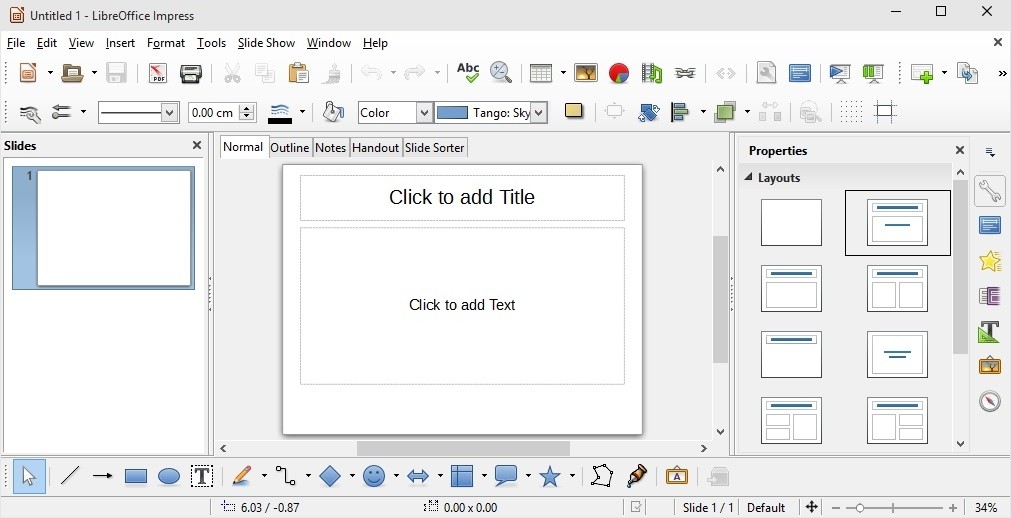Adjust the zoom slider in status bar

click(860, 508)
